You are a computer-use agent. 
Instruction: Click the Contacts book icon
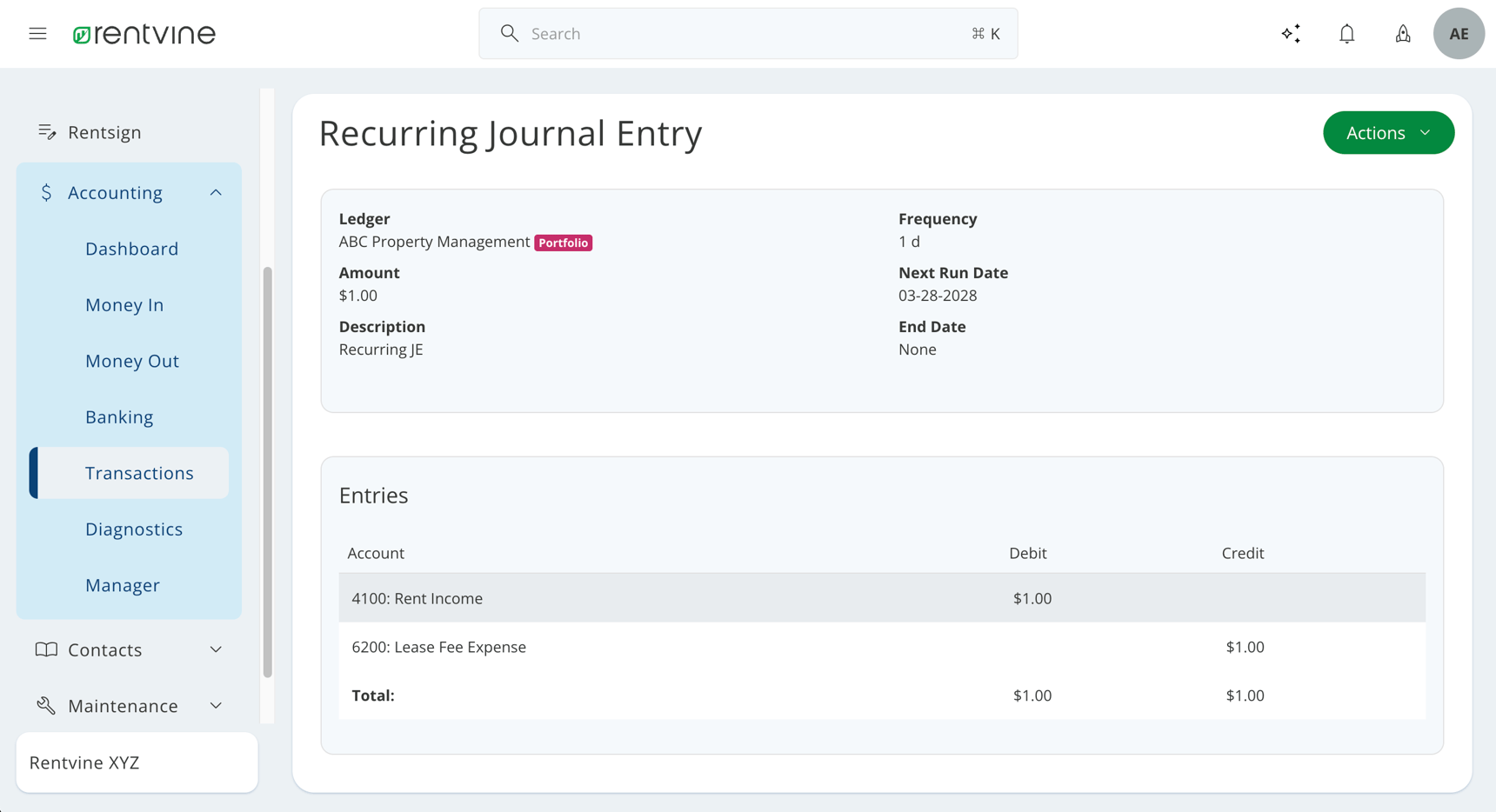coord(46,649)
